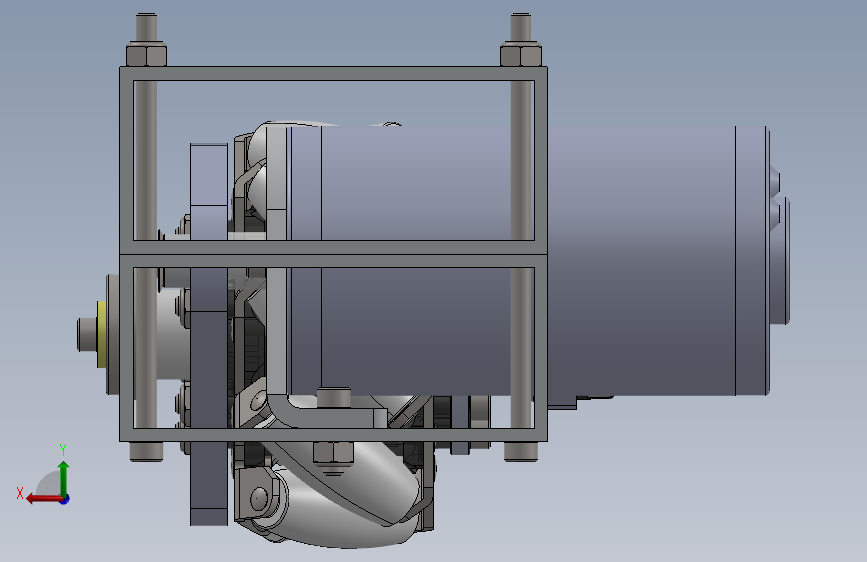Select the yellow washer on the wheel shaft
This screenshot has height=562, width=867.
click(102, 334)
